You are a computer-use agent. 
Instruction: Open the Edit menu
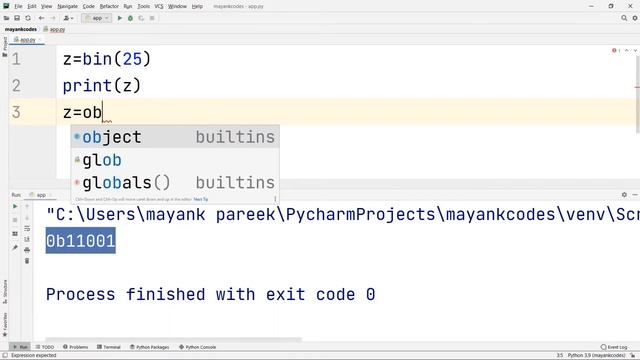[x=32, y=7]
